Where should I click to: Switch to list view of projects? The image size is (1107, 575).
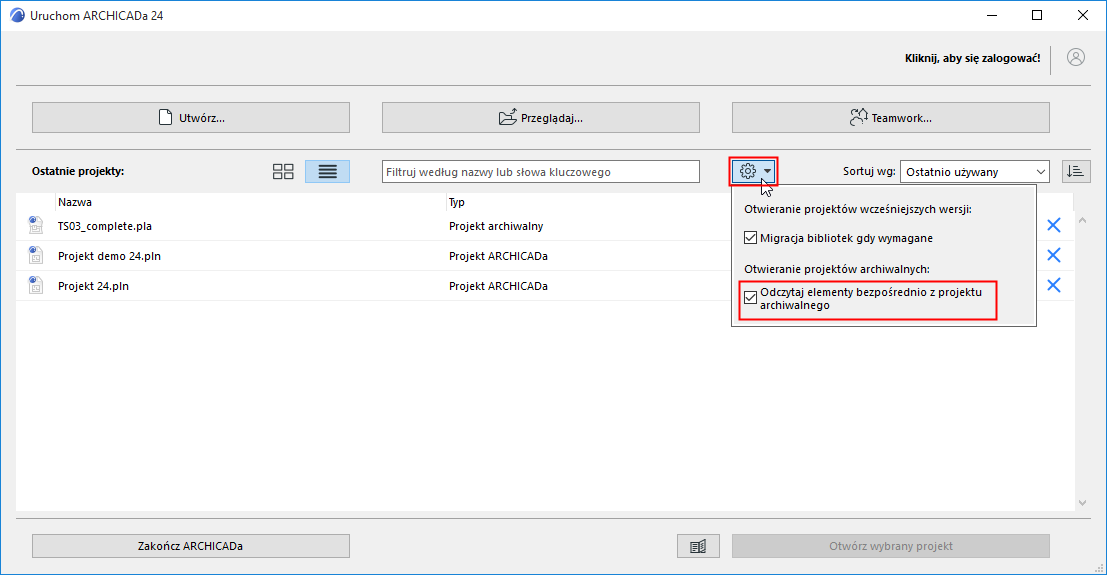point(328,172)
